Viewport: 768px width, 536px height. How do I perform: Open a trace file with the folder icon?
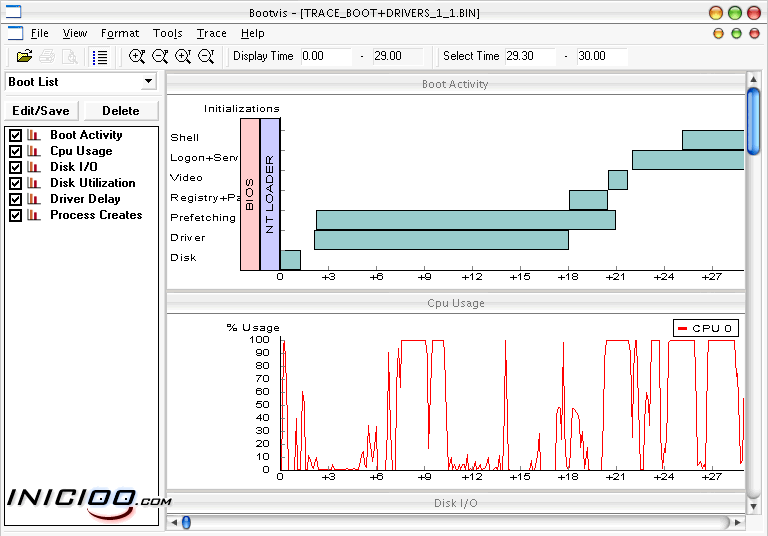click(24, 56)
